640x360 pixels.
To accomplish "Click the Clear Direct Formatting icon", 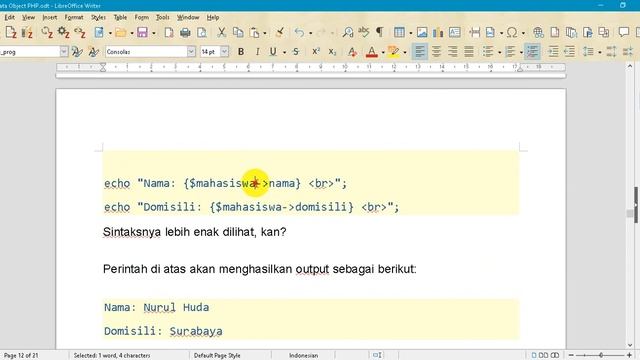I will point(352,52).
